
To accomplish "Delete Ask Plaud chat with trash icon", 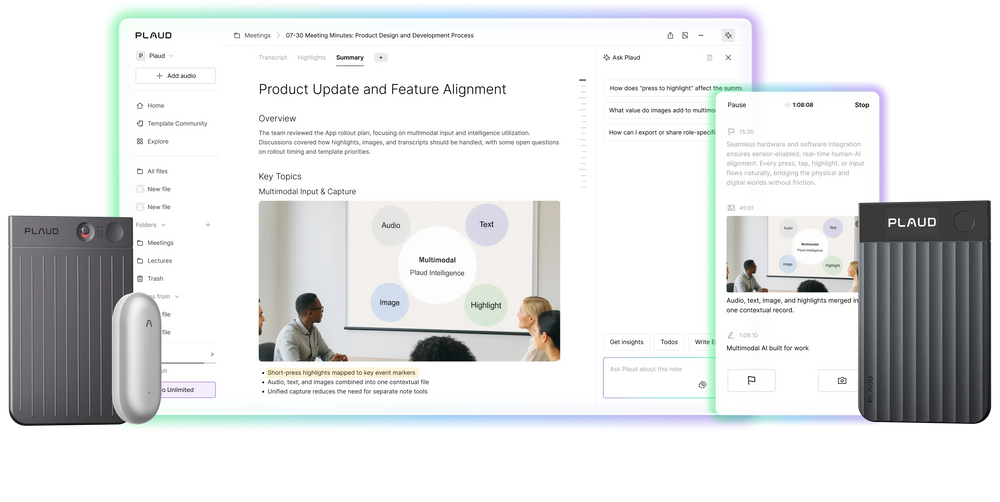I will (x=709, y=58).
